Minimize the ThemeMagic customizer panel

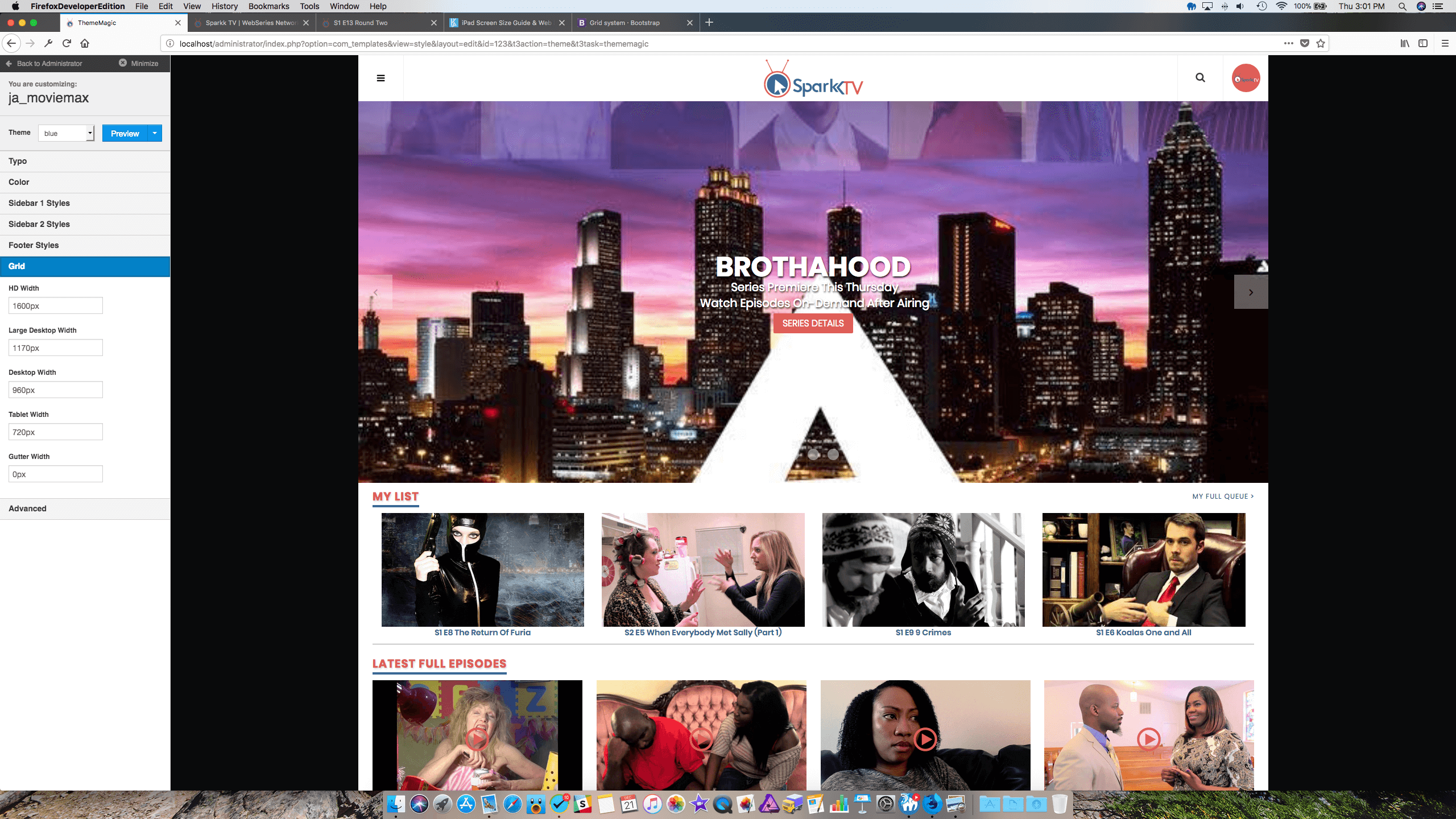tap(139, 63)
